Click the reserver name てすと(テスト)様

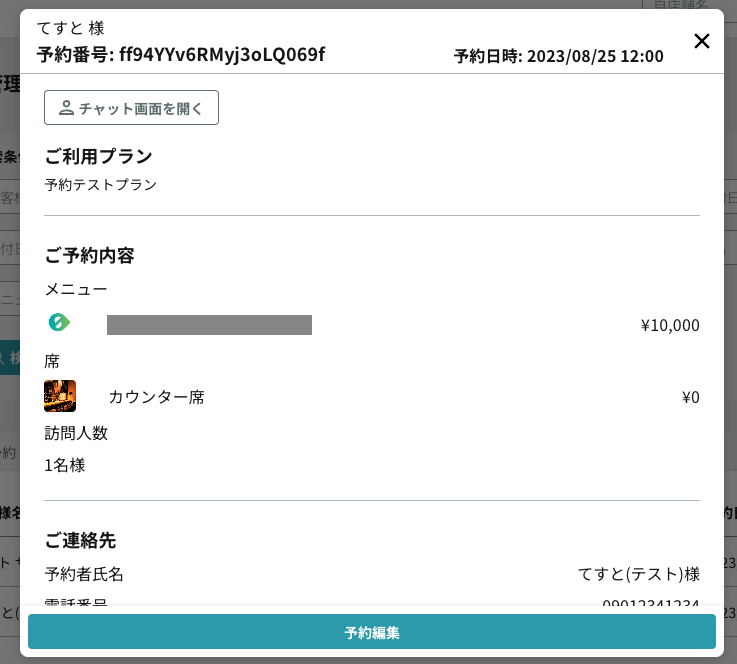point(638,574)
